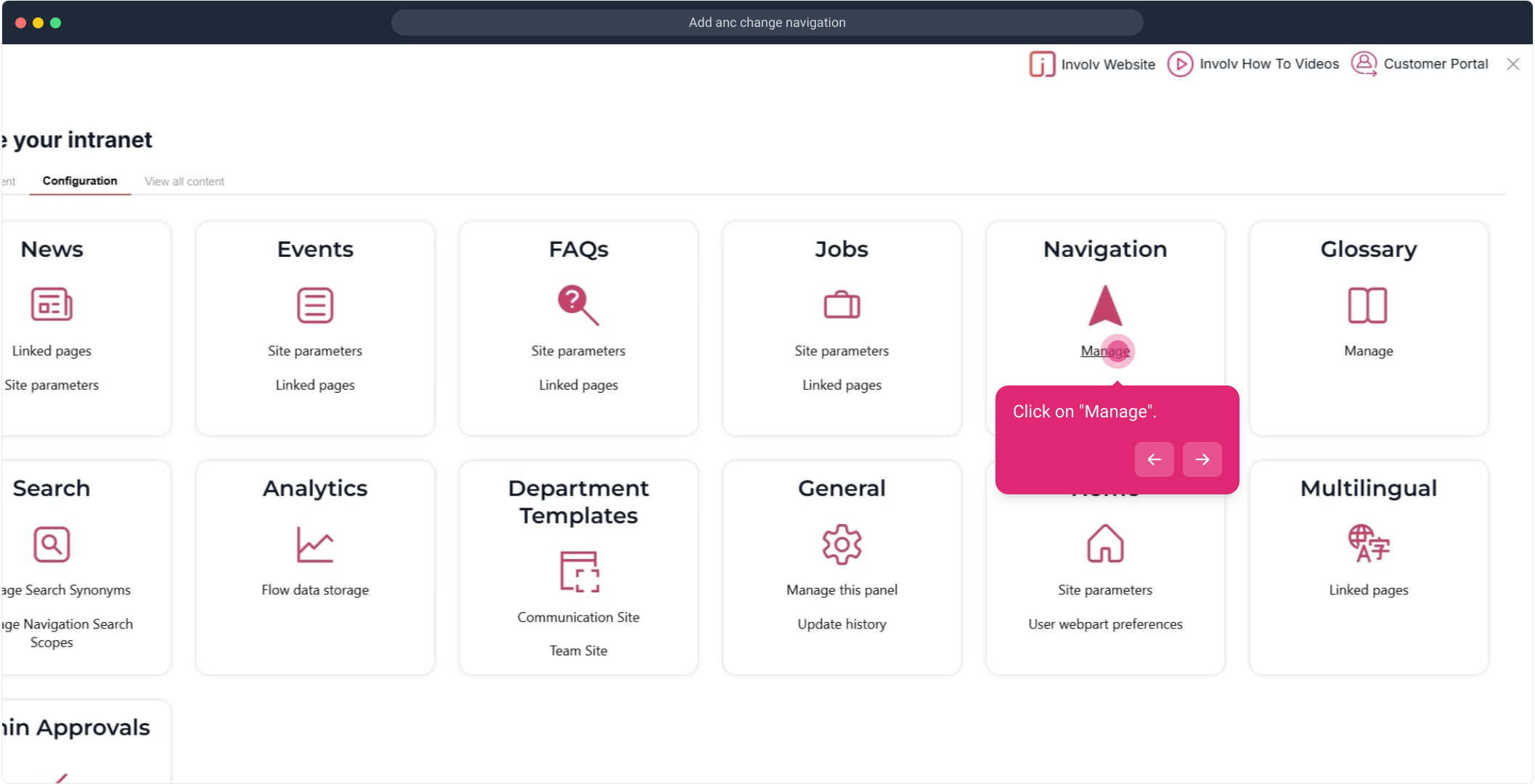
Task: Click the Analytics line chart icon
Action: point(315,544)
